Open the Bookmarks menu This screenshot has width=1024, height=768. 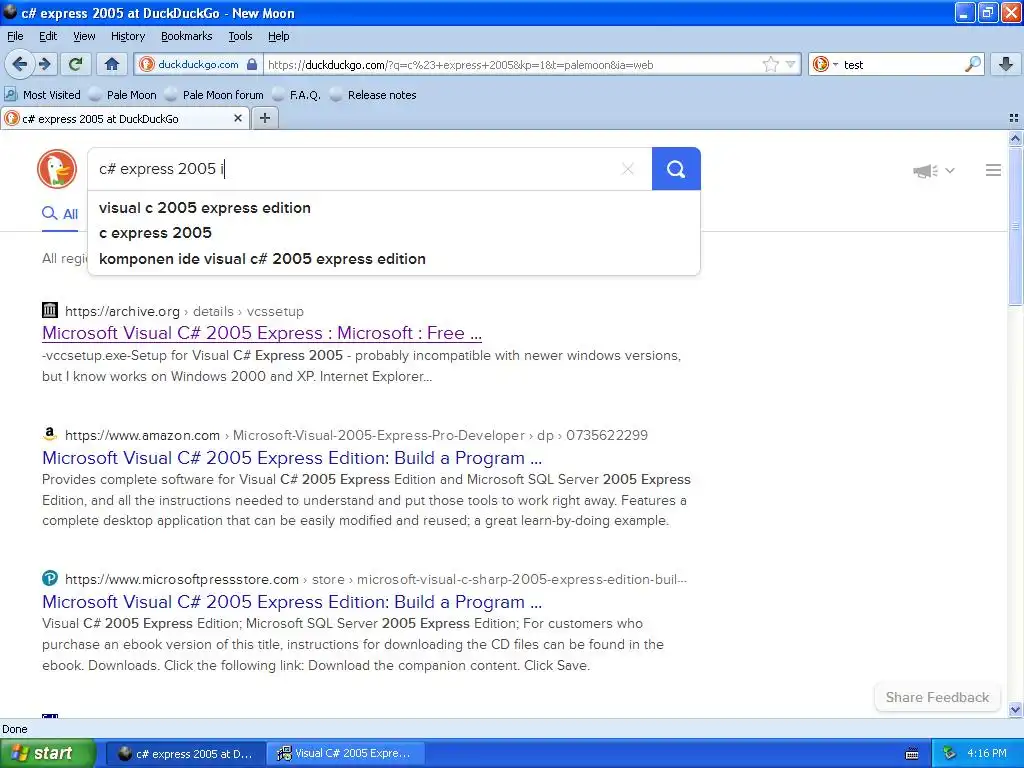186,36
